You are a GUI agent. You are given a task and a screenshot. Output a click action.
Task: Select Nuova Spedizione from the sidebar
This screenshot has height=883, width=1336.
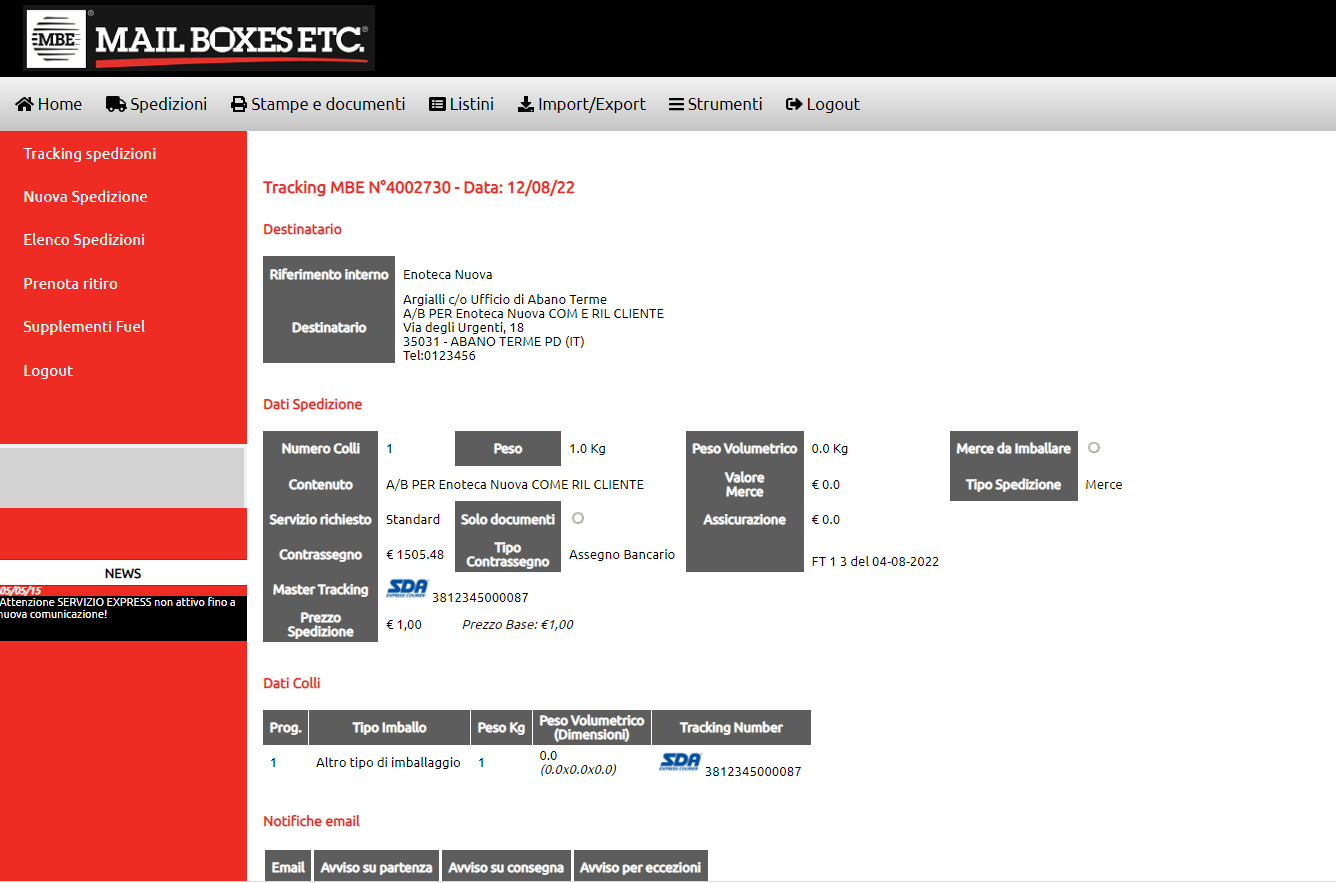point(85,197)
